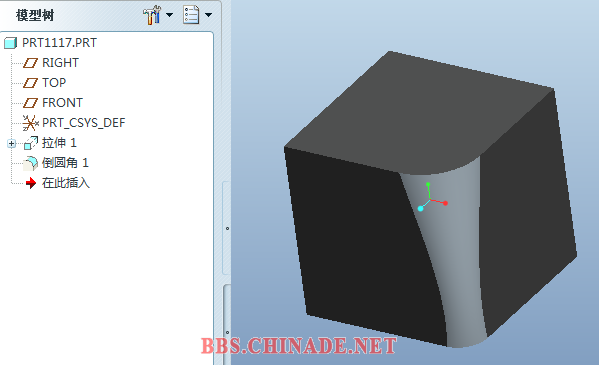Select FRONT datum plane label
The width and height of the screenshot is (599, 365).
point(62,103)
